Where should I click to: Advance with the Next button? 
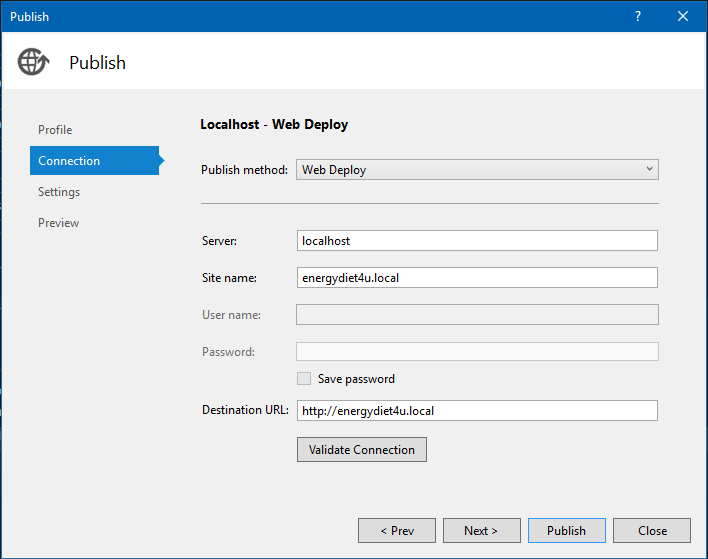(481, 531)
